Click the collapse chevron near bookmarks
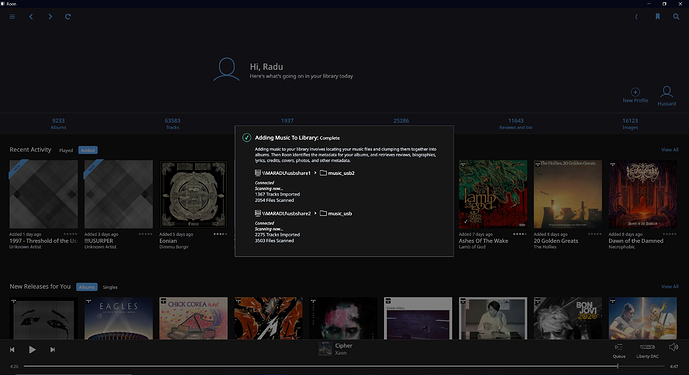The image size is (689, 375). click(x=636, y=17)
